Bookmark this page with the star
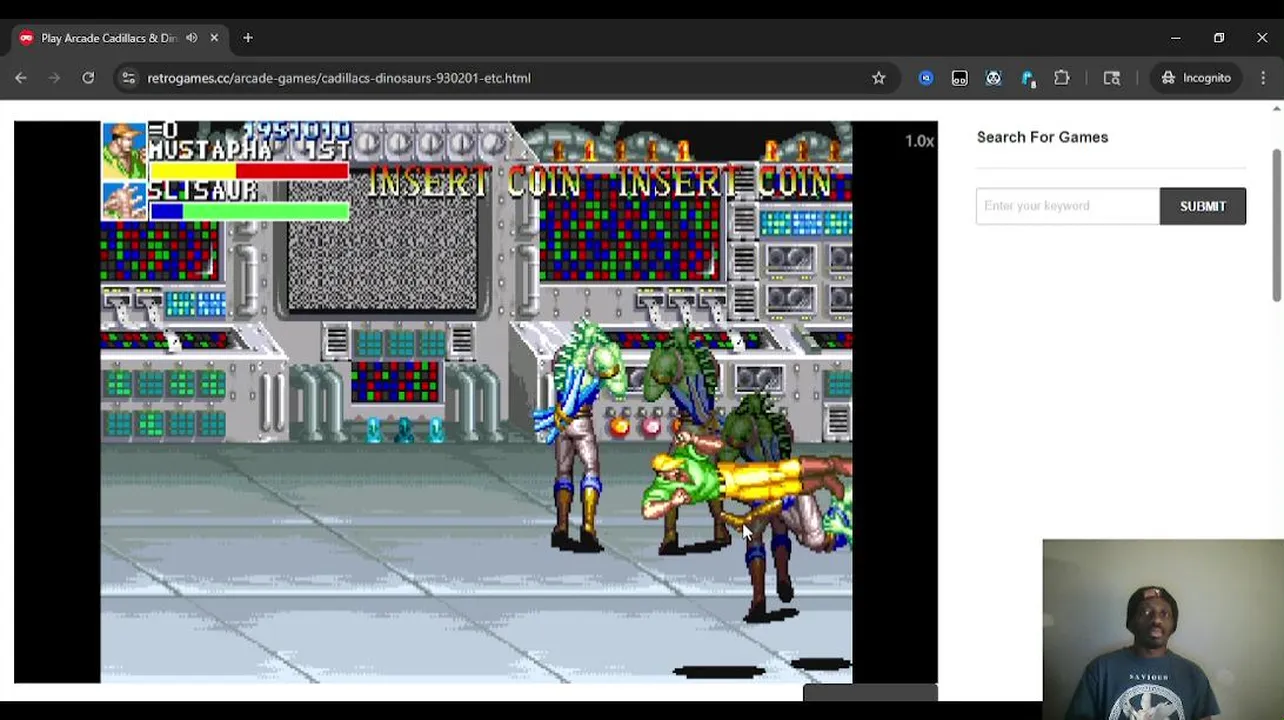Viewport: 1284px width, 720px height. point(879,78)
